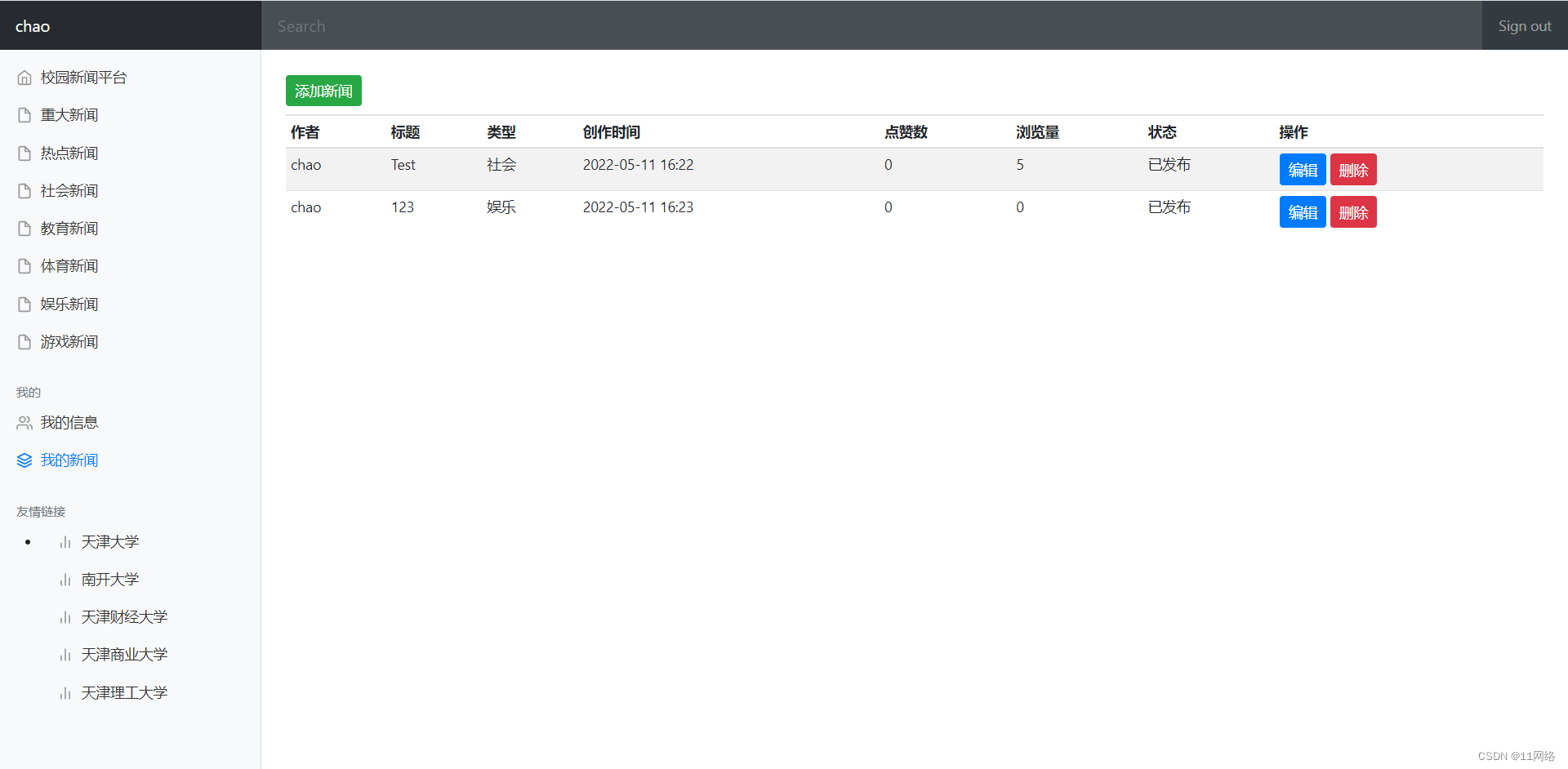Click the file icon beside 体育新闻
This screenshot has height=769, width=1568.
pos(24,266)
